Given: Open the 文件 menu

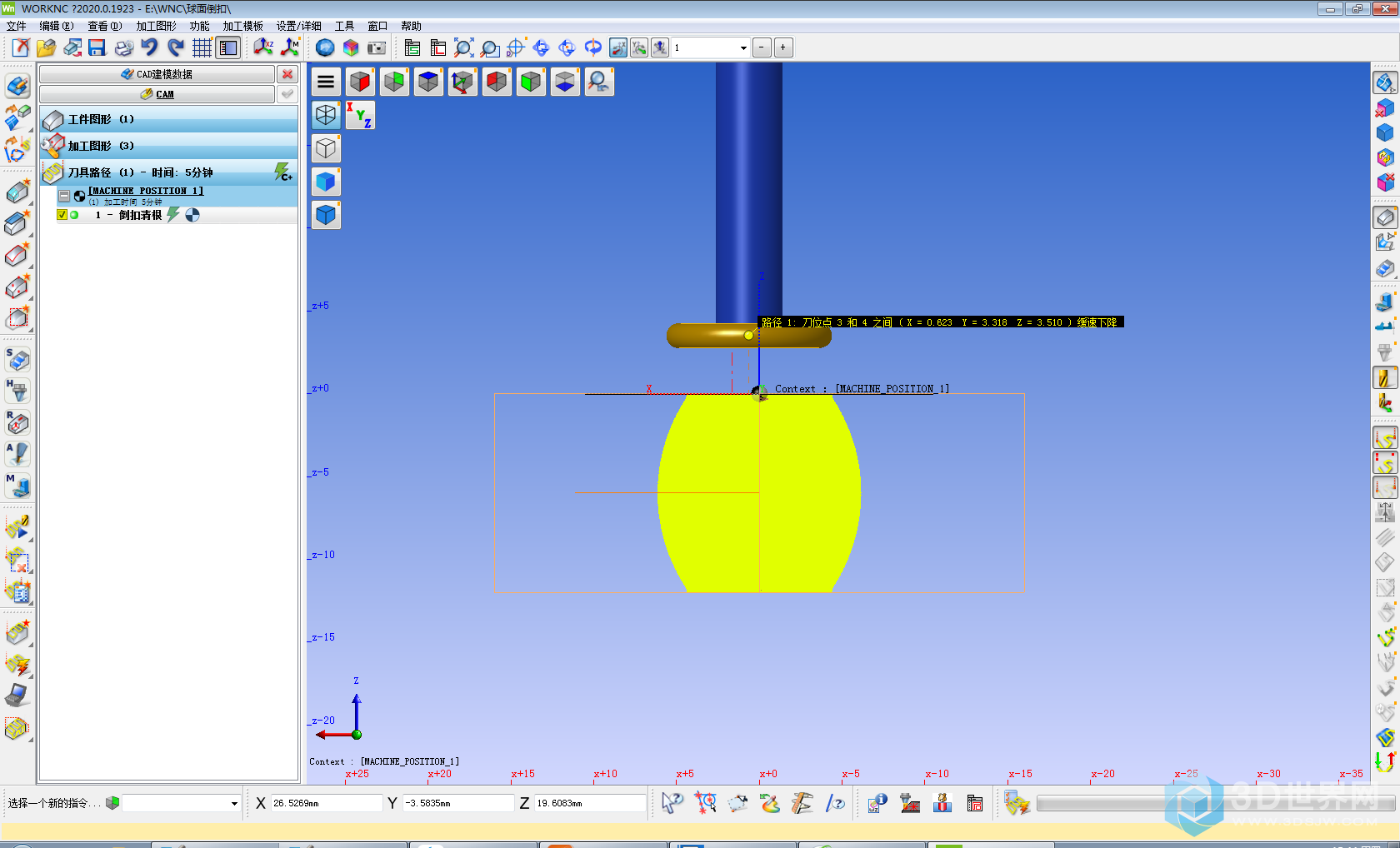Looking at the screenshot, I should pyautogui.click(x=17, y=26).
